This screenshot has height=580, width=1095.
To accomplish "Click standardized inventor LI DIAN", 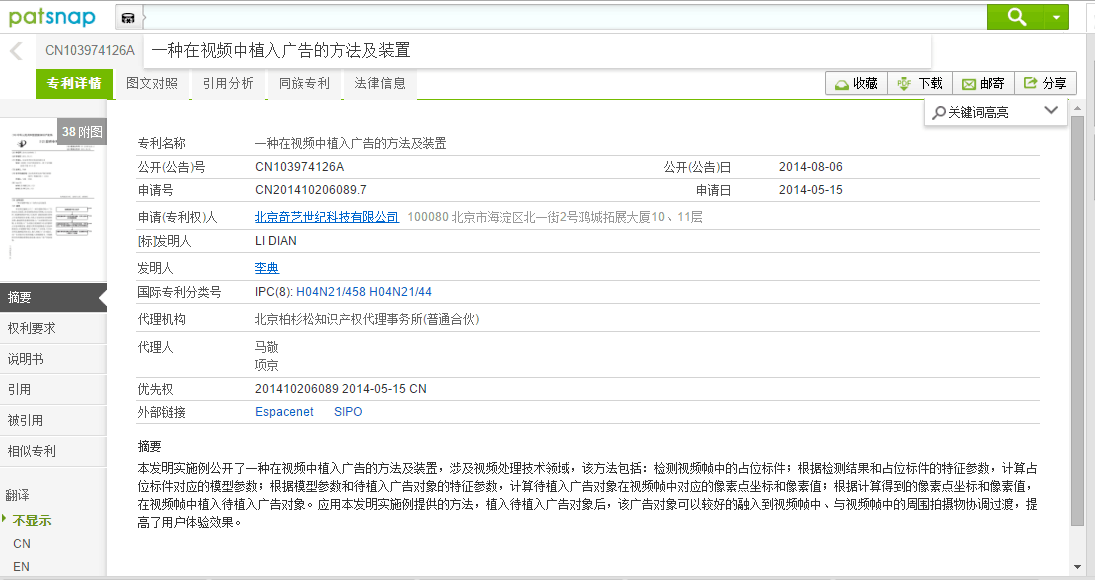I will (x=276, y=241).
